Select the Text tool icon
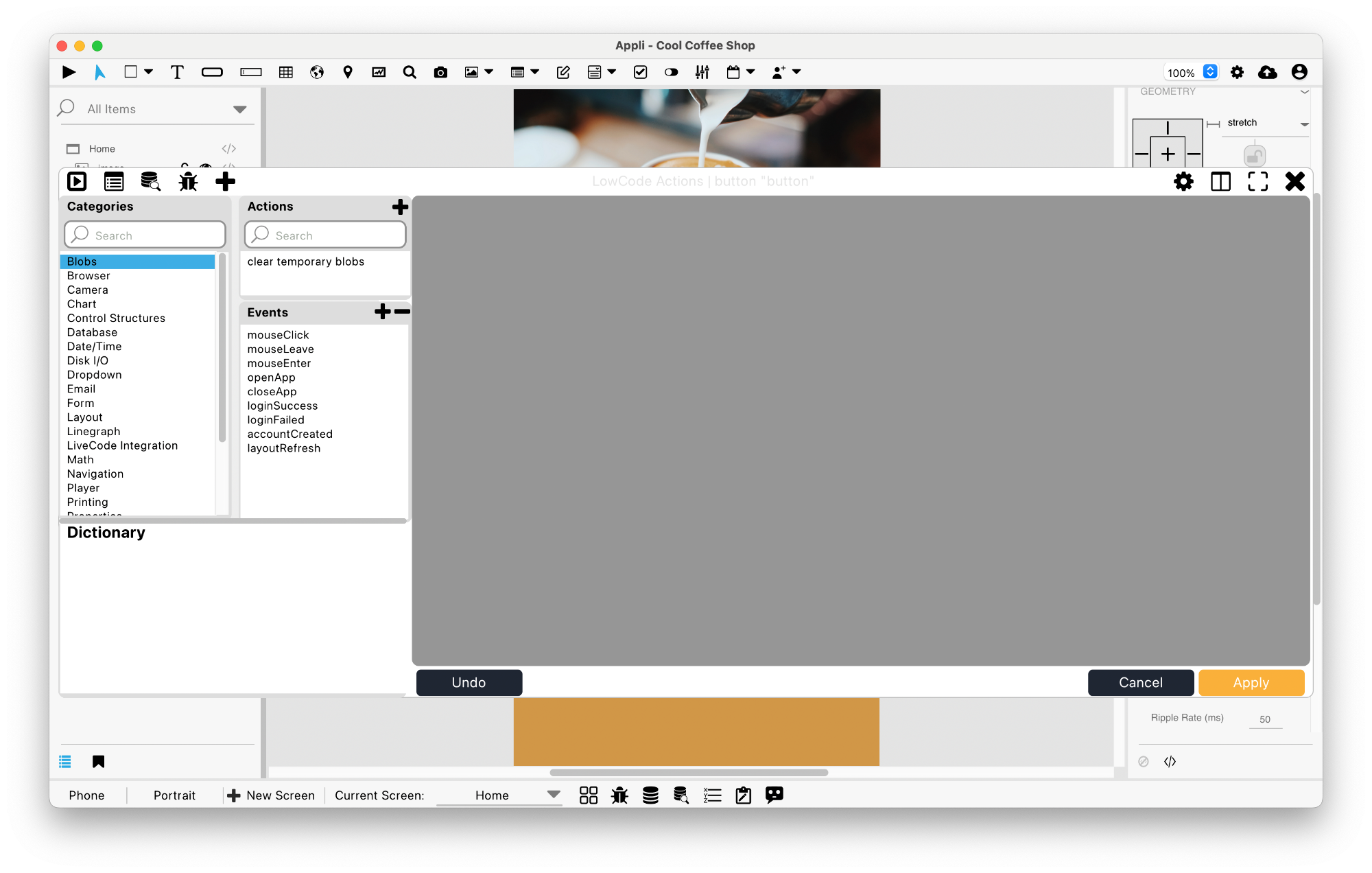Screen dimensions: 1372x873 [175, 71]
